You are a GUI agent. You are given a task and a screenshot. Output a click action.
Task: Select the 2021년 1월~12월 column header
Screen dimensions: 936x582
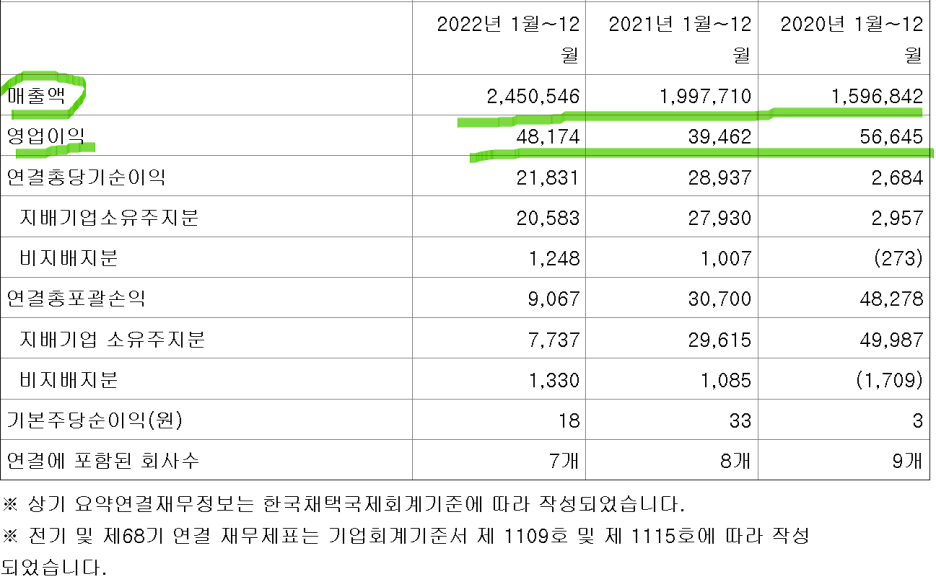(x=680, y=39)
